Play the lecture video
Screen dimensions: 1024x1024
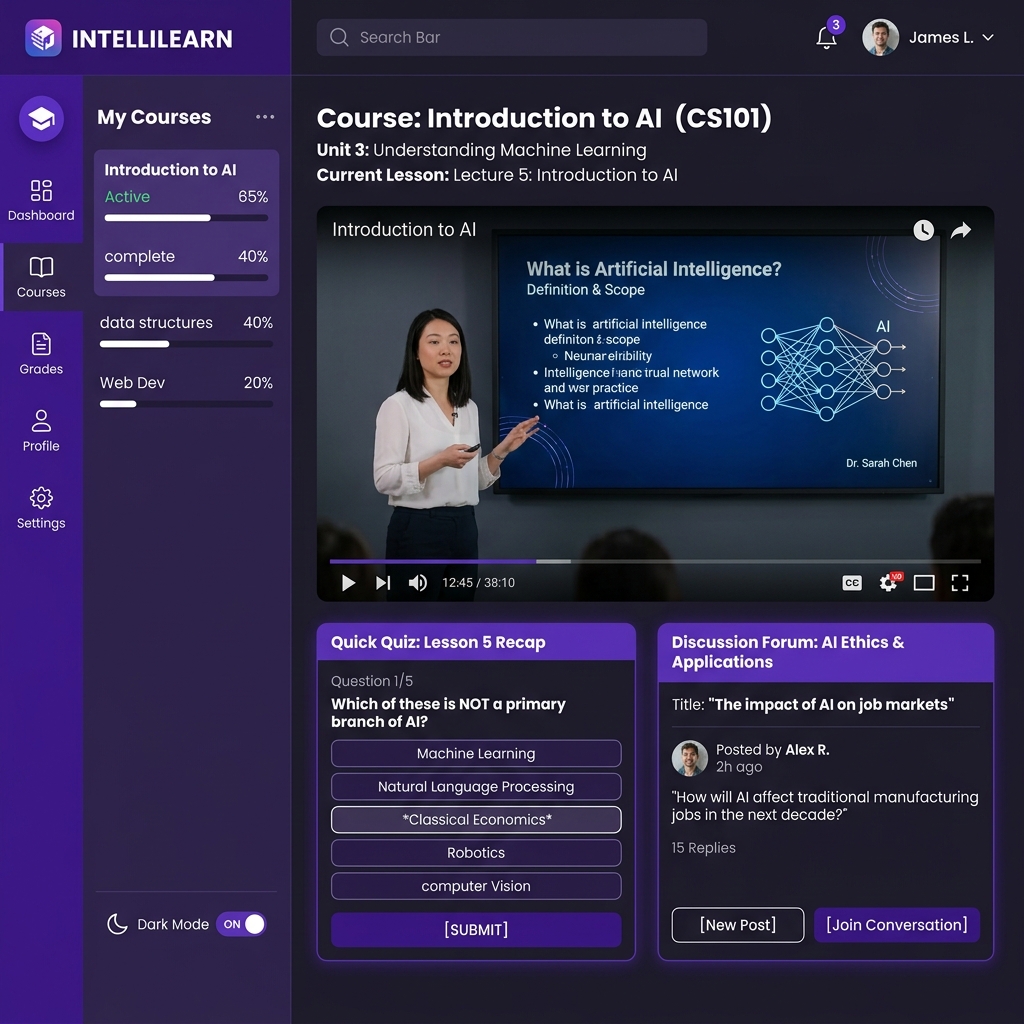point(348,583)
